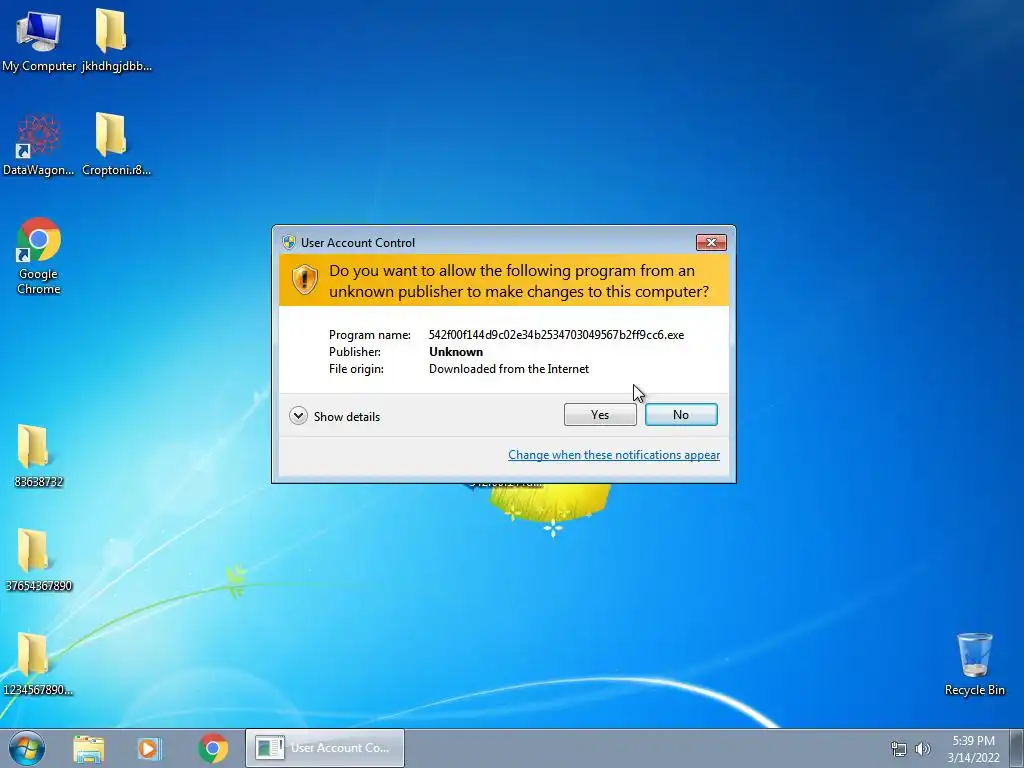Open Change when these notifications appear link
The width and height of the screenshot is (1024, 768).
(x=614, y=455)
